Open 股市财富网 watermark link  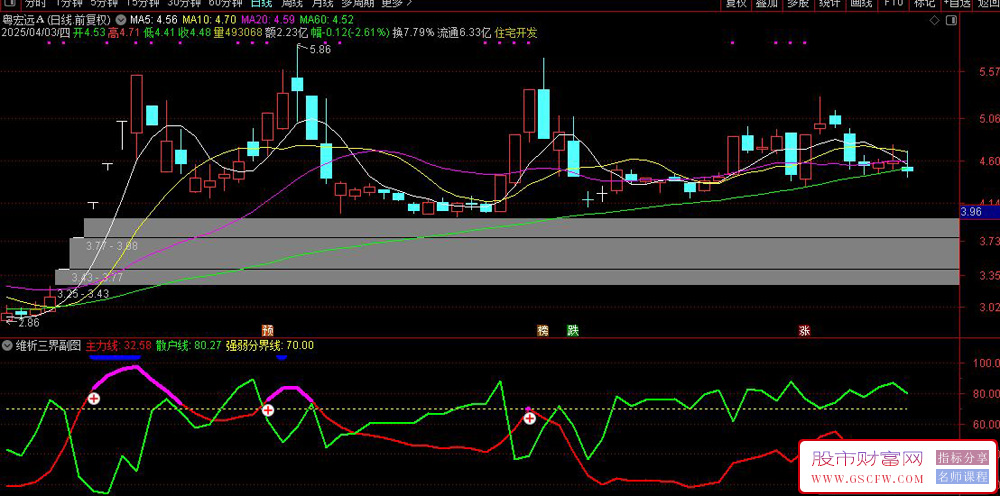click(866, 459)
